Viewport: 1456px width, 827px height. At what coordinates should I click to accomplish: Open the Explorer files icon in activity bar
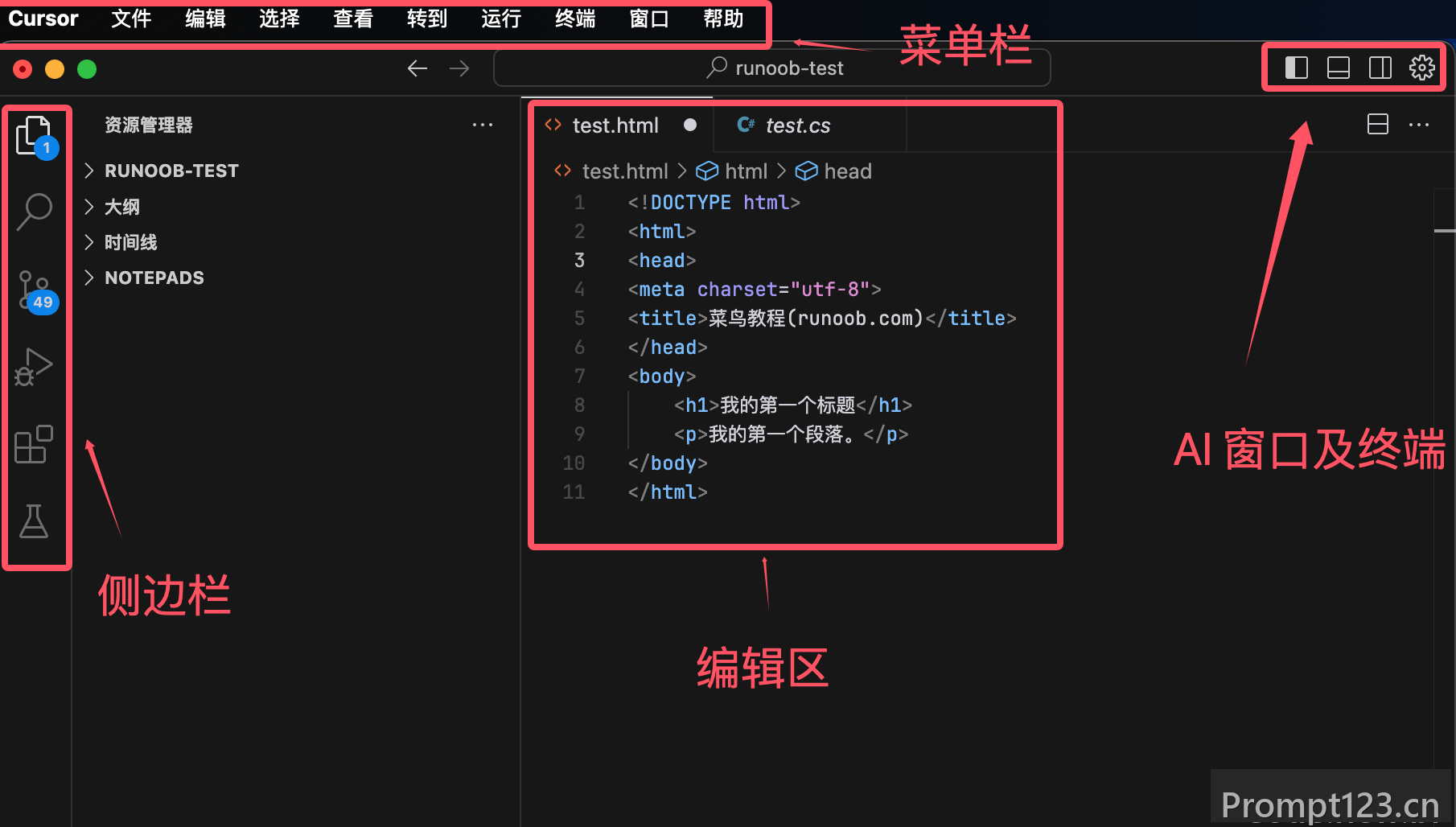35,135
